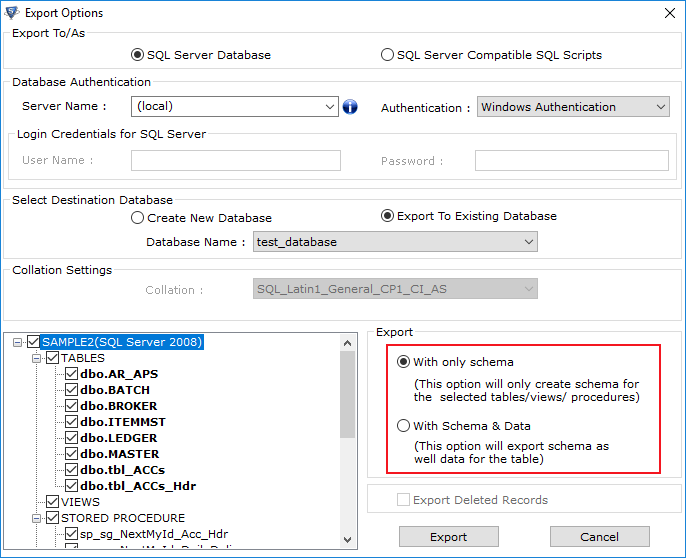The image size is (686, 558).
Task: Click the Export Options app logo icon
Action: coord(12,13)
